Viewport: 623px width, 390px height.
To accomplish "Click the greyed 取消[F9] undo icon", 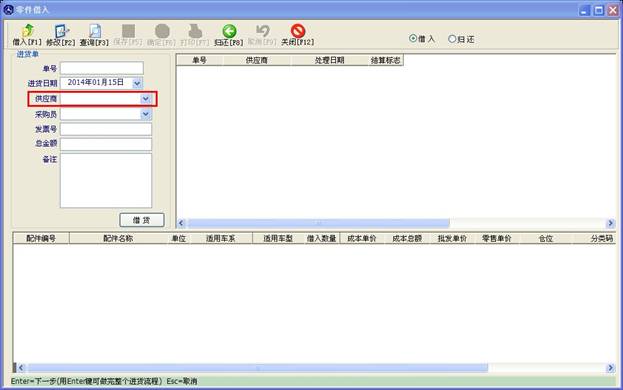I will click(x=263, y=31).
